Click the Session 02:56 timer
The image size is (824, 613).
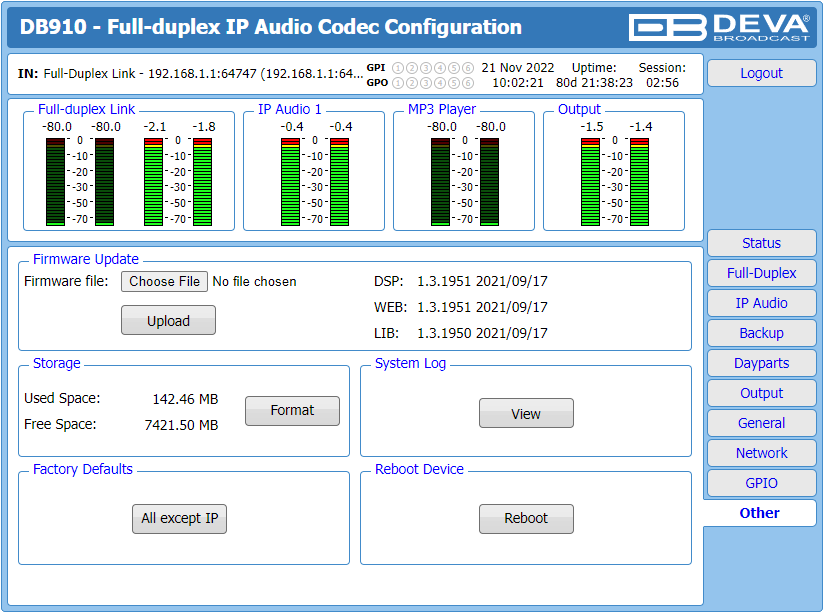click(x=662, y=83)
